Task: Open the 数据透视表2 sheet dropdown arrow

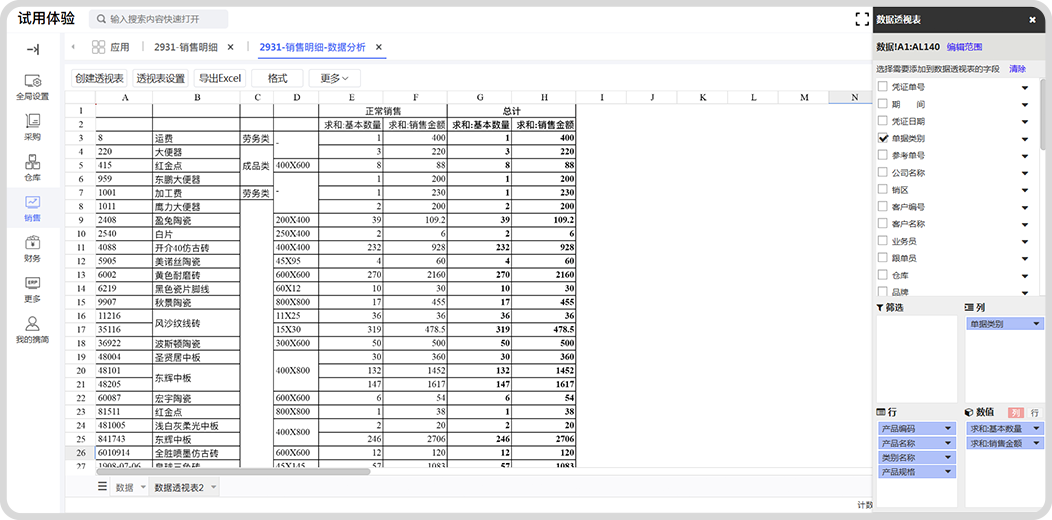Action: (213, 488)
